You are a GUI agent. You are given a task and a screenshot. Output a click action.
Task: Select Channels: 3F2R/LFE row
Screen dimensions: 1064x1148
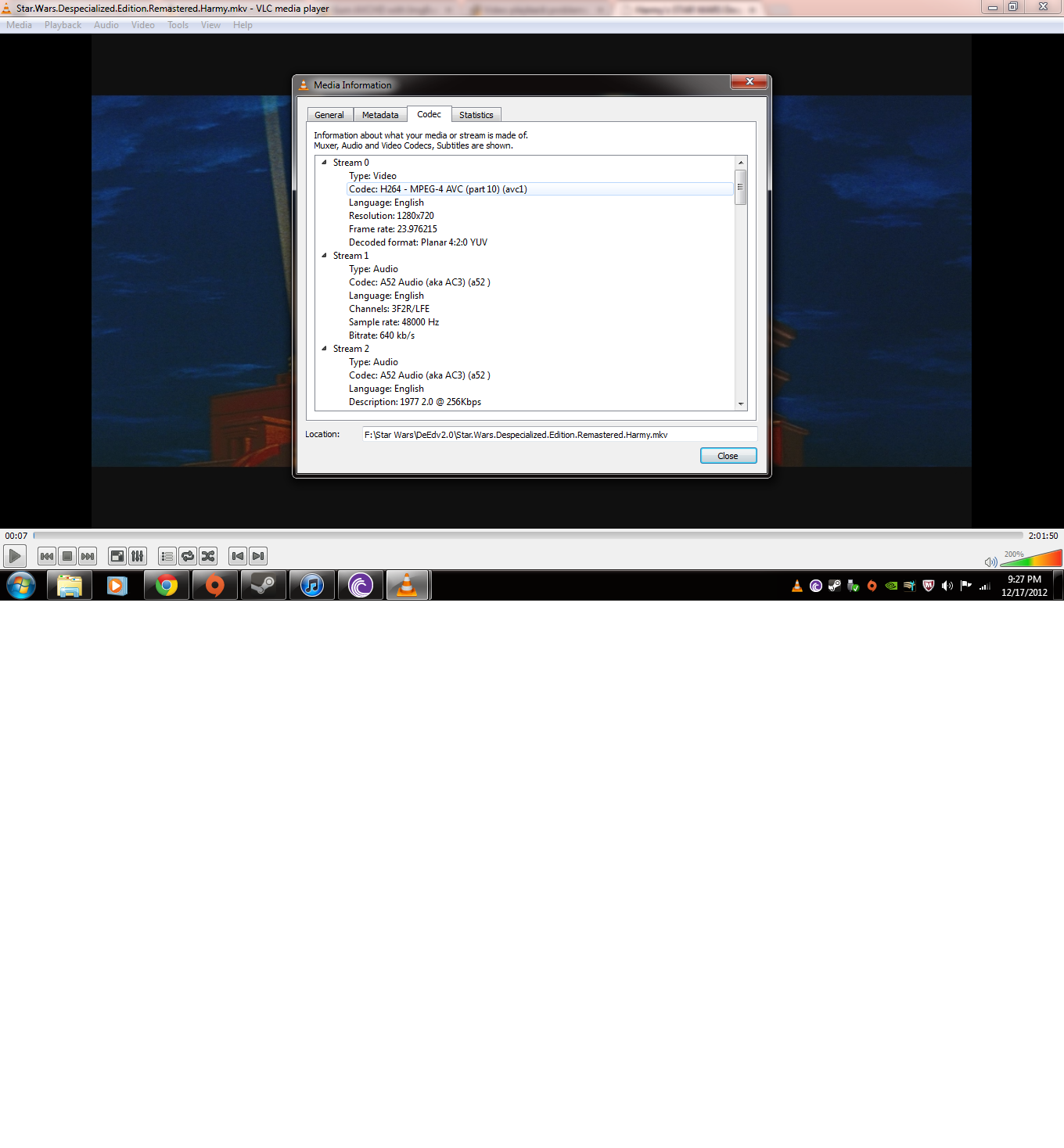pos(389,309)
